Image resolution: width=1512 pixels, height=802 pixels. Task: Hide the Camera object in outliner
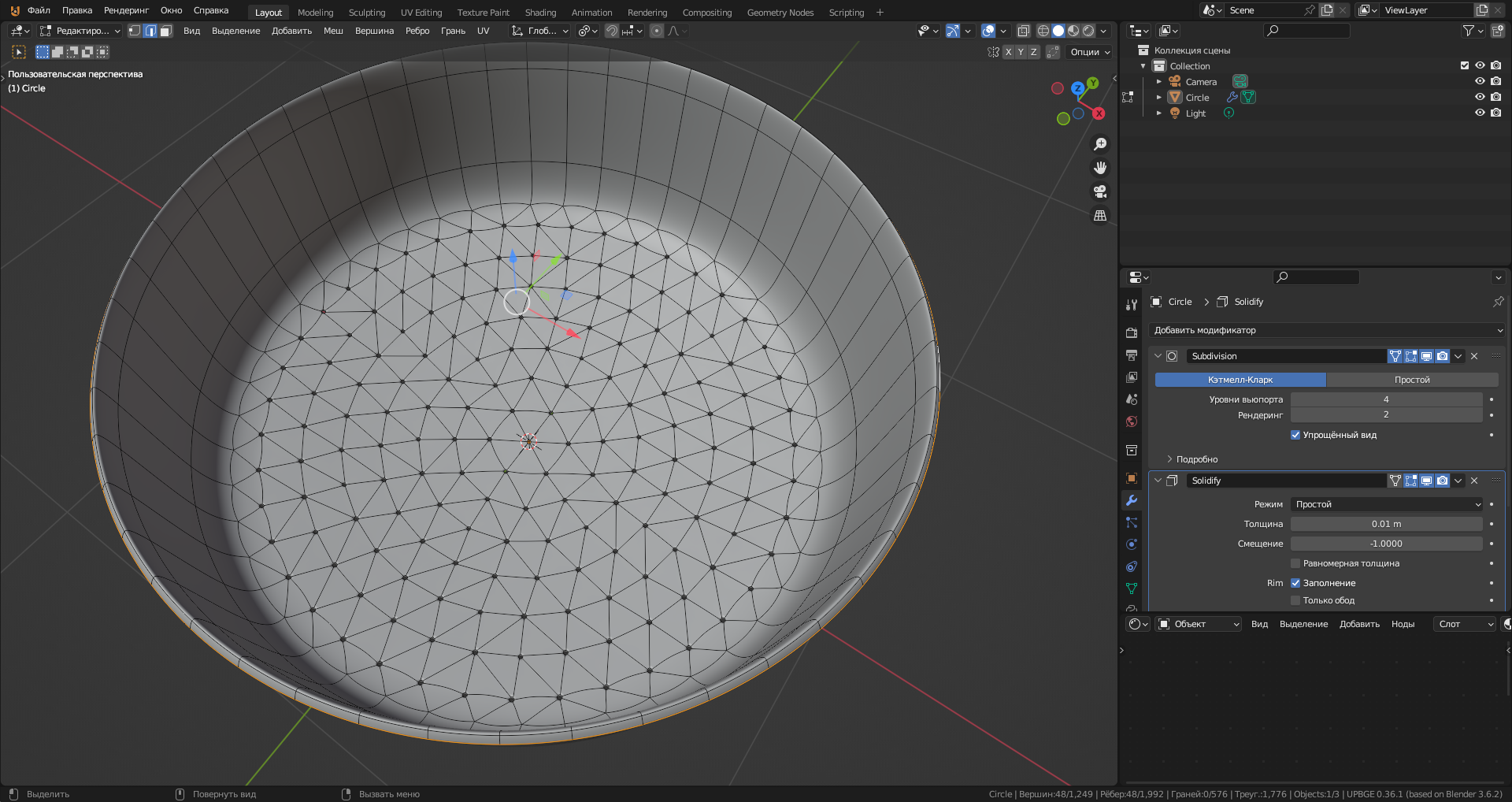click(x=1480, y=81)
